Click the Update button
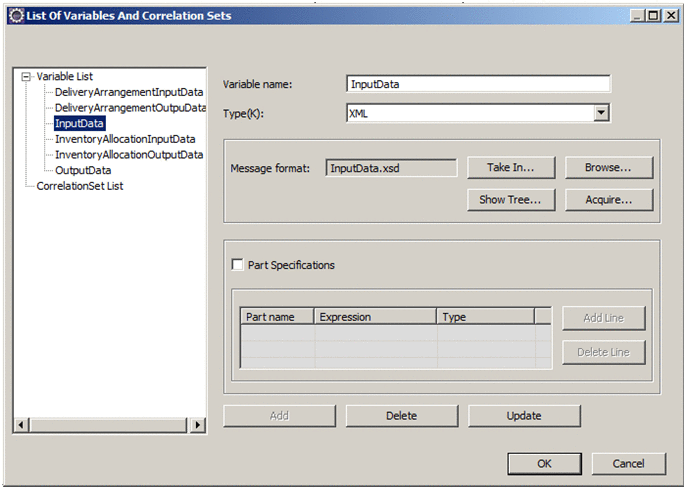 523,416
